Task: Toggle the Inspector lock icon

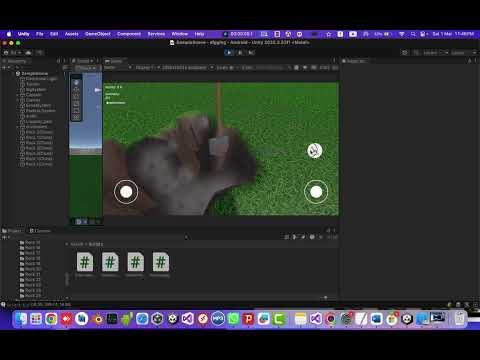Action: (470, 61)
